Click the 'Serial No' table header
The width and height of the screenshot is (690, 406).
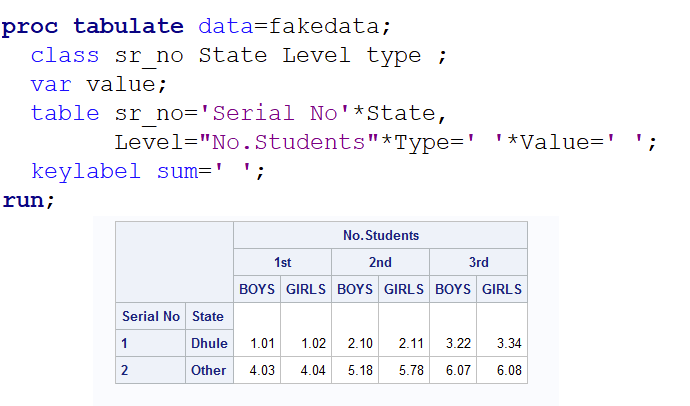[151, 316]
